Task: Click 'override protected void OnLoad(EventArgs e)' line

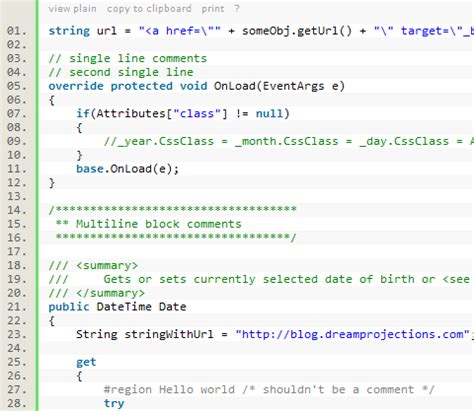Action: 197,86
